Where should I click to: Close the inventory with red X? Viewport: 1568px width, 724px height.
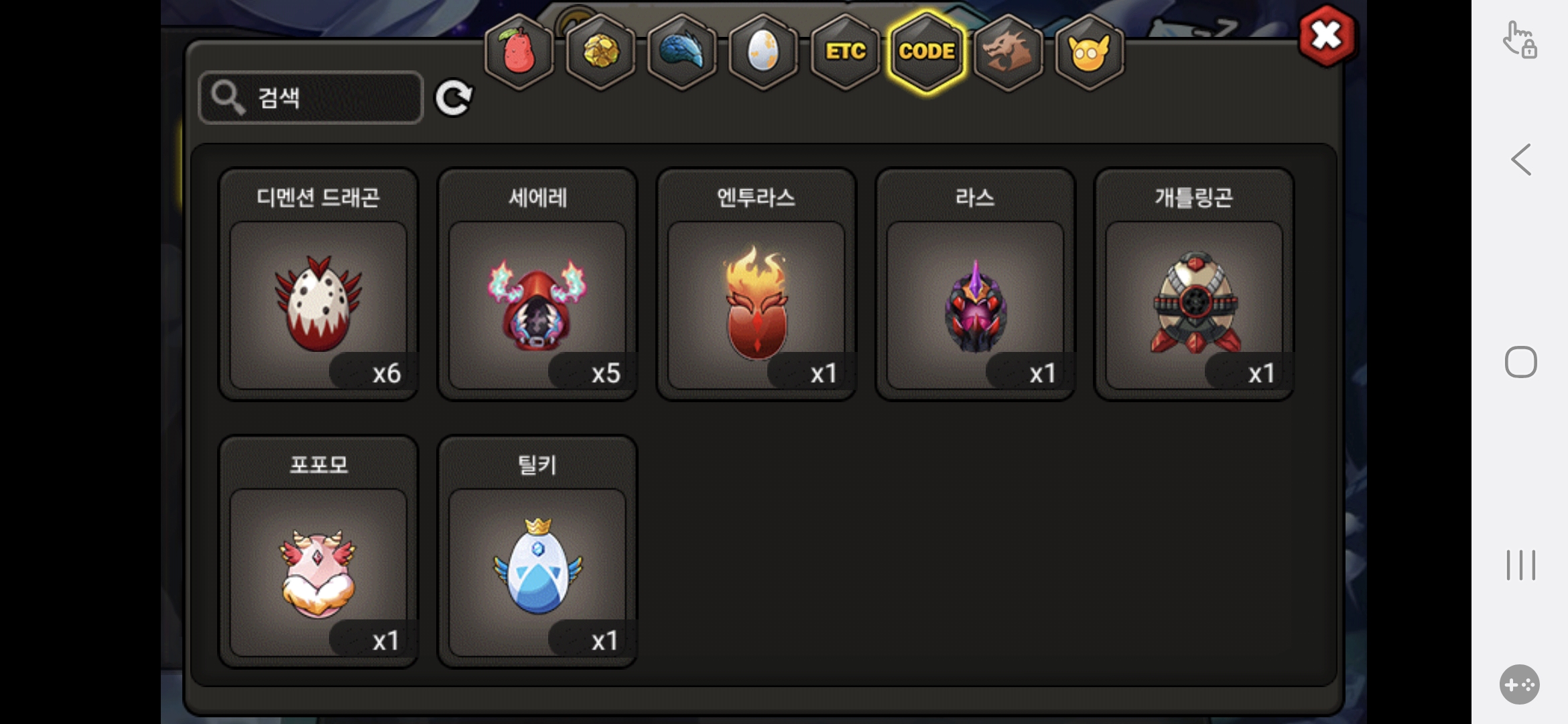(x=1327, y=36)
